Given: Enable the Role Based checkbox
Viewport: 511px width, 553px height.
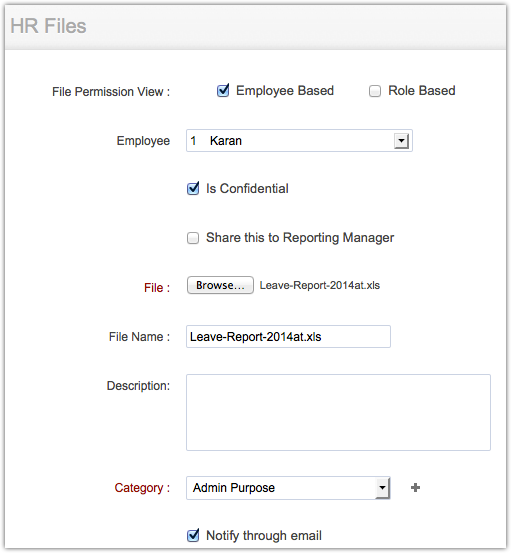Looking at the screenshot, I should (x=375, y=91).
